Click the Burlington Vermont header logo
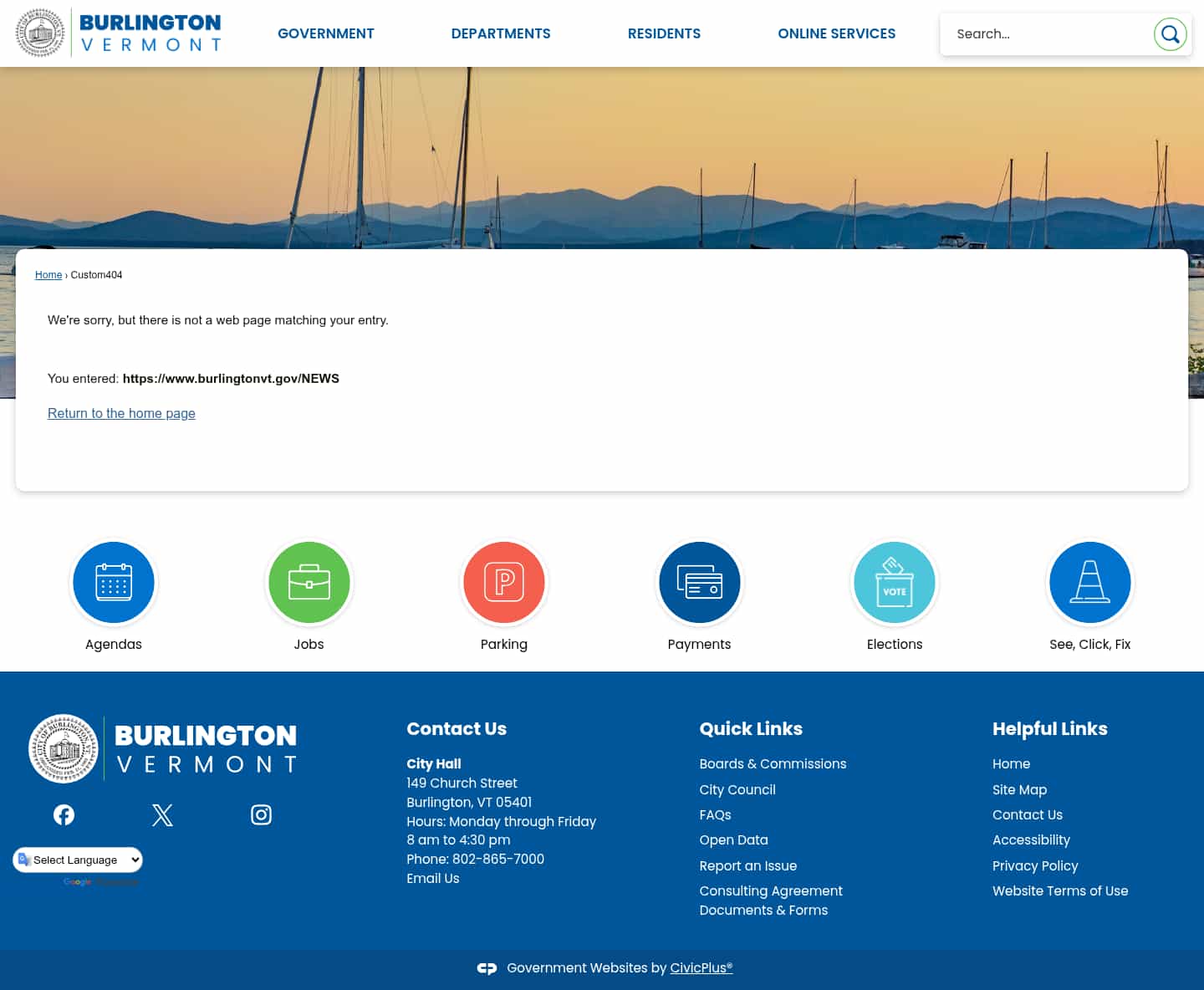This screenshot has width=1204, height=990. click(x=117, y=33)
